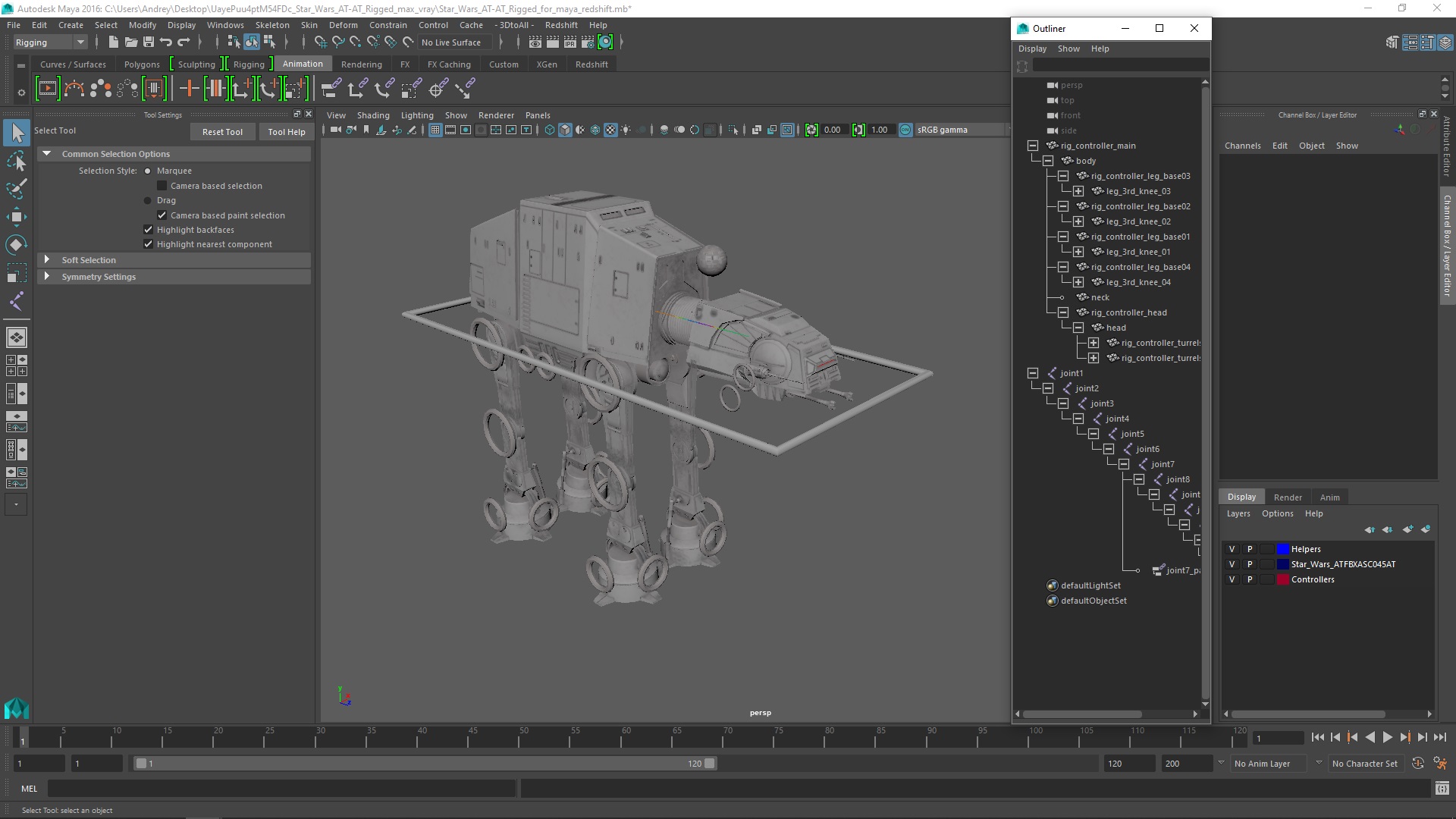Click the Playblast shelf icon
This screenshot has width=1456, height=819.
[47, 89]
